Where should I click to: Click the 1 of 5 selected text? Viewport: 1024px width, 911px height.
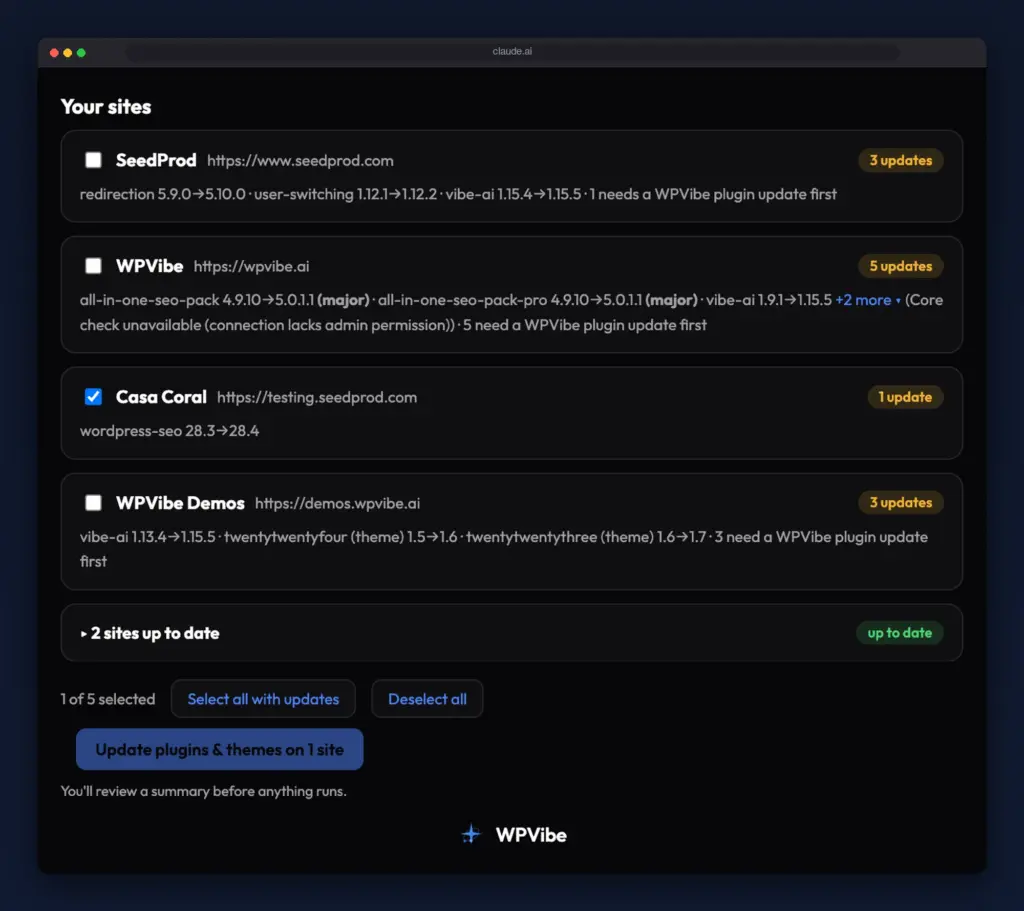[x=108, y=699]
